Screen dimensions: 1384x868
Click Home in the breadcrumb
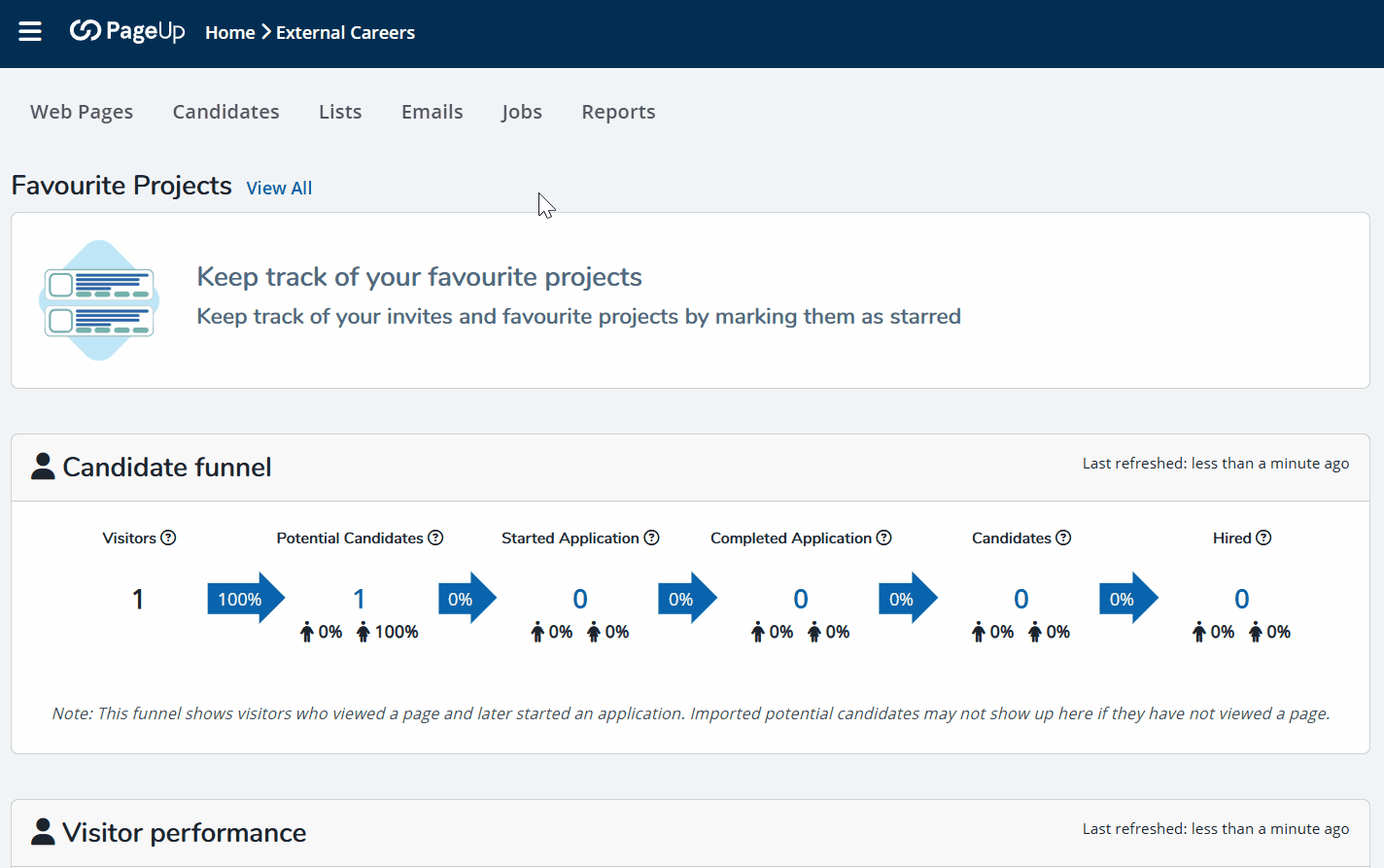pyautogui.click(x=229, y=33)
